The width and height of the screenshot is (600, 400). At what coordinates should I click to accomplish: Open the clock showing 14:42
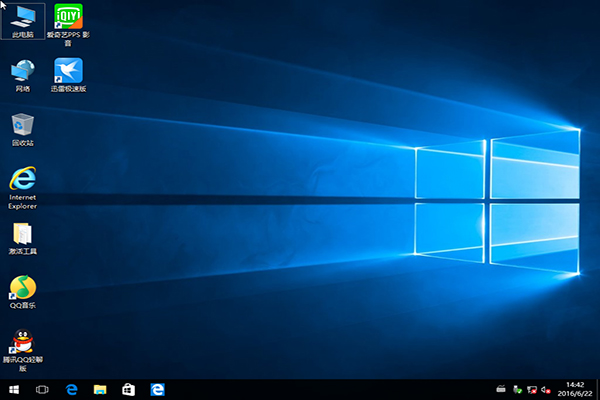point(574,388)
